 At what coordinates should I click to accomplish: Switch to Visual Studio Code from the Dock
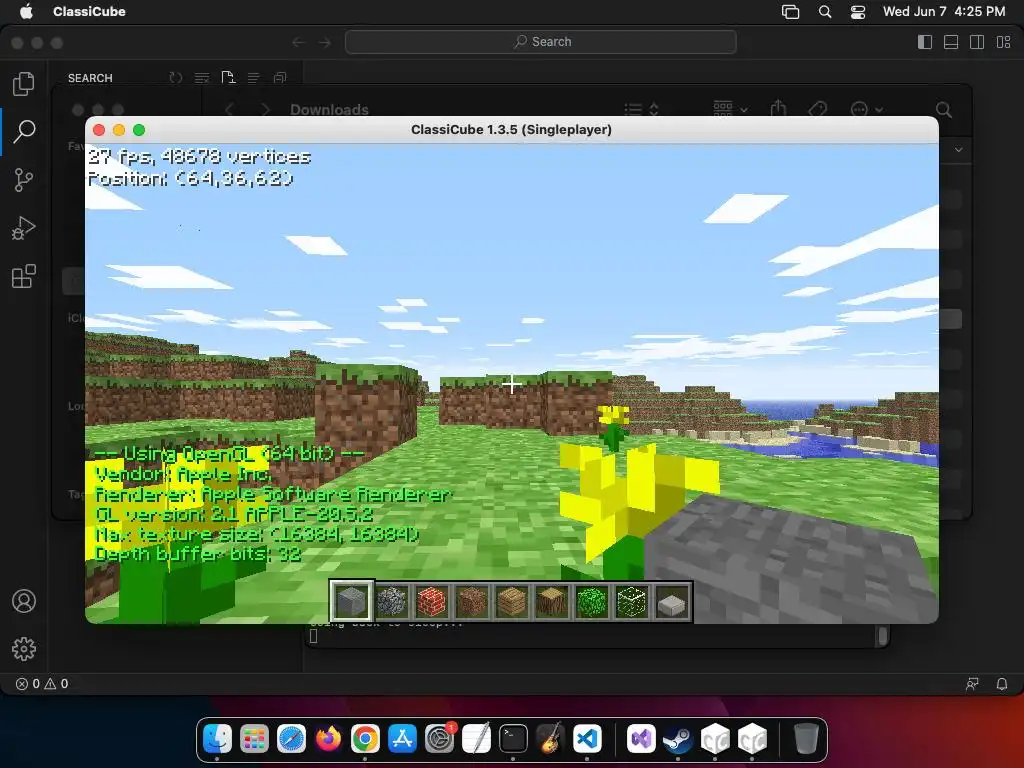click(x=587, y=739)
